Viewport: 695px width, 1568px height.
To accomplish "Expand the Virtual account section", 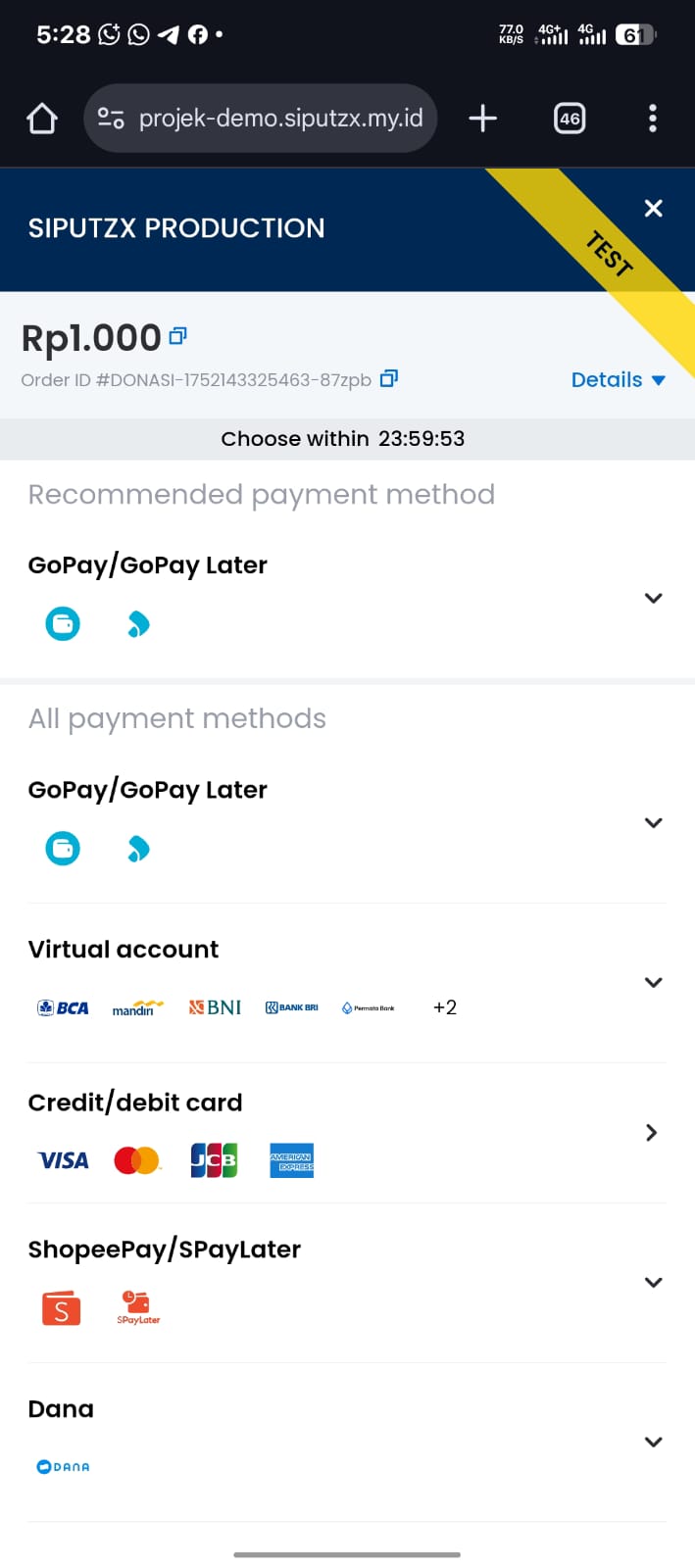I will [x=653, y=982].
